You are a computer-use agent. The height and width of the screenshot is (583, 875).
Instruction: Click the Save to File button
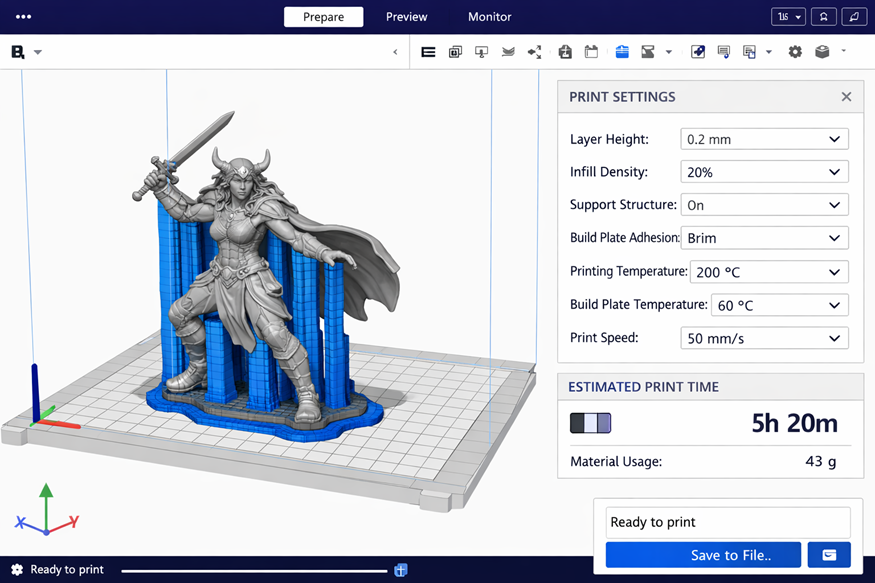coord(703,555)
